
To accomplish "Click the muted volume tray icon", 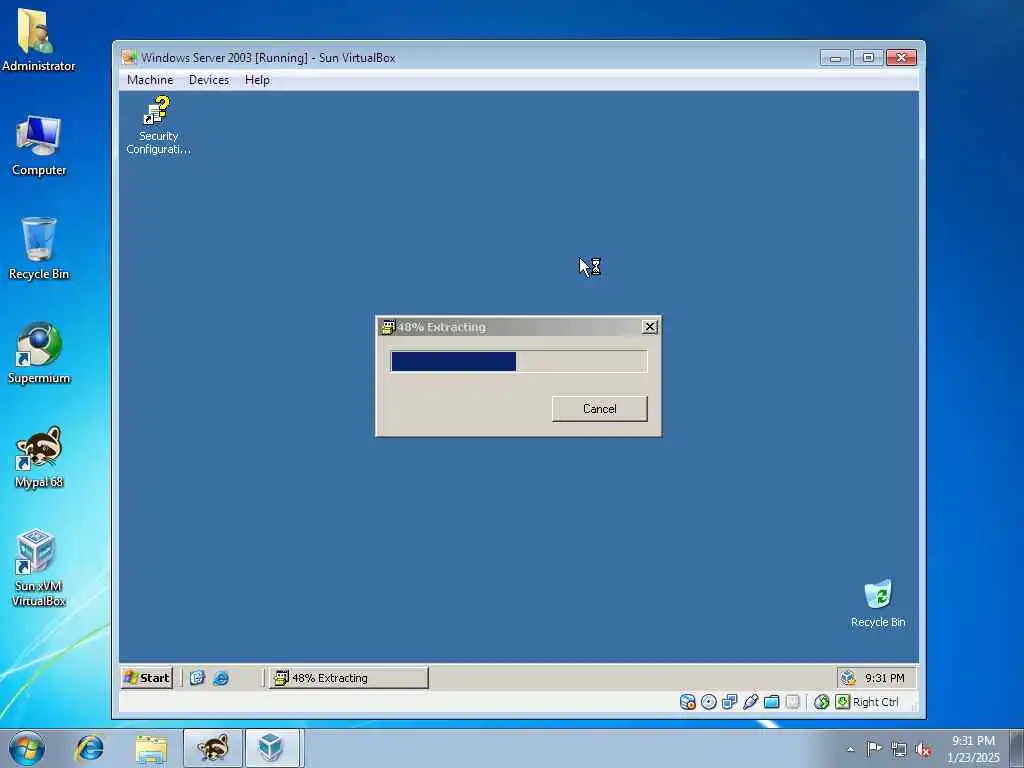I will point(923,750).
